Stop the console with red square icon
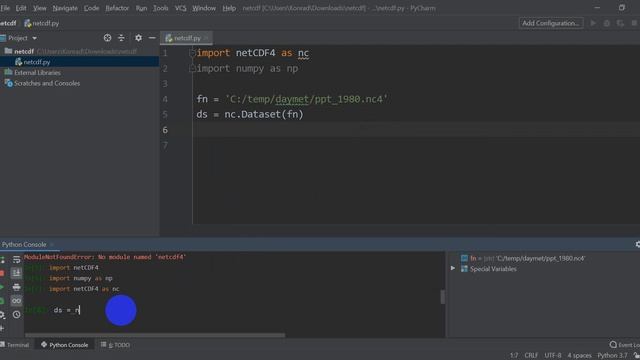640x360 pixels. pos(2,273)
